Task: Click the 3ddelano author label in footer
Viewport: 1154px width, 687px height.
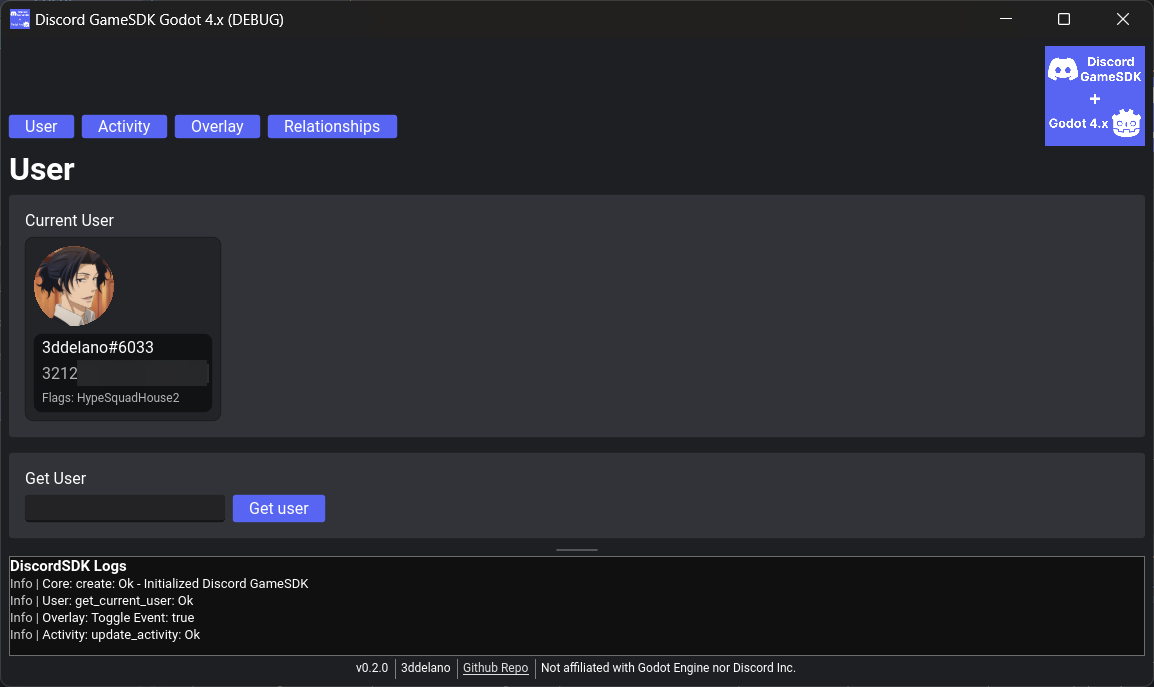Action: click(425, 668)
